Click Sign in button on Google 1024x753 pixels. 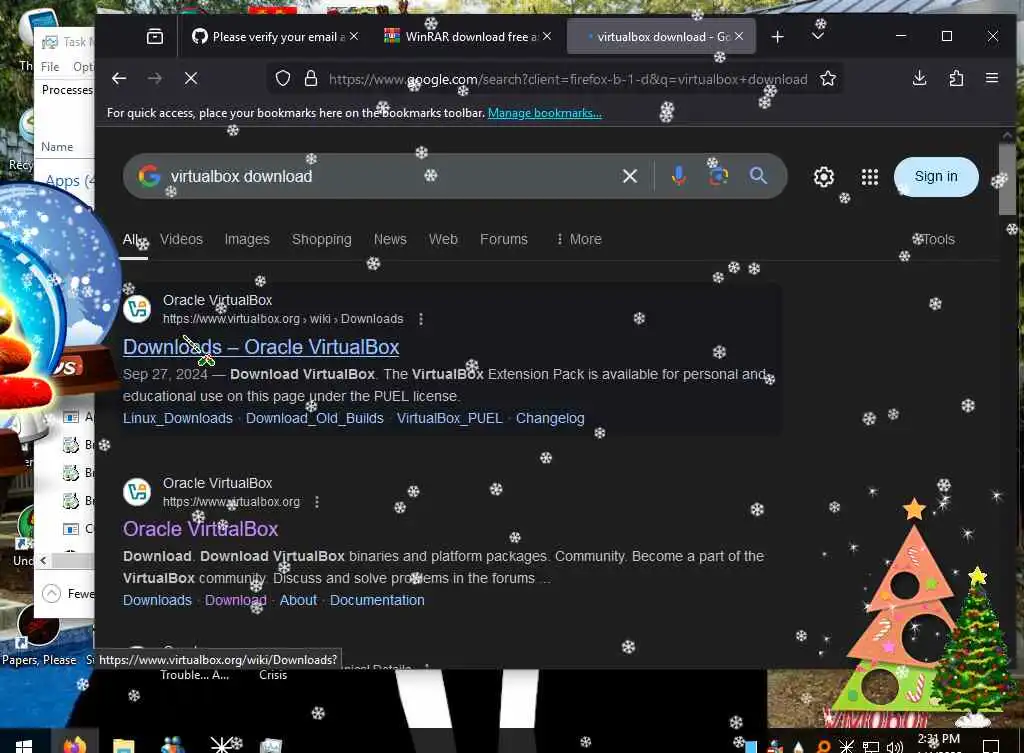point(936,176)
